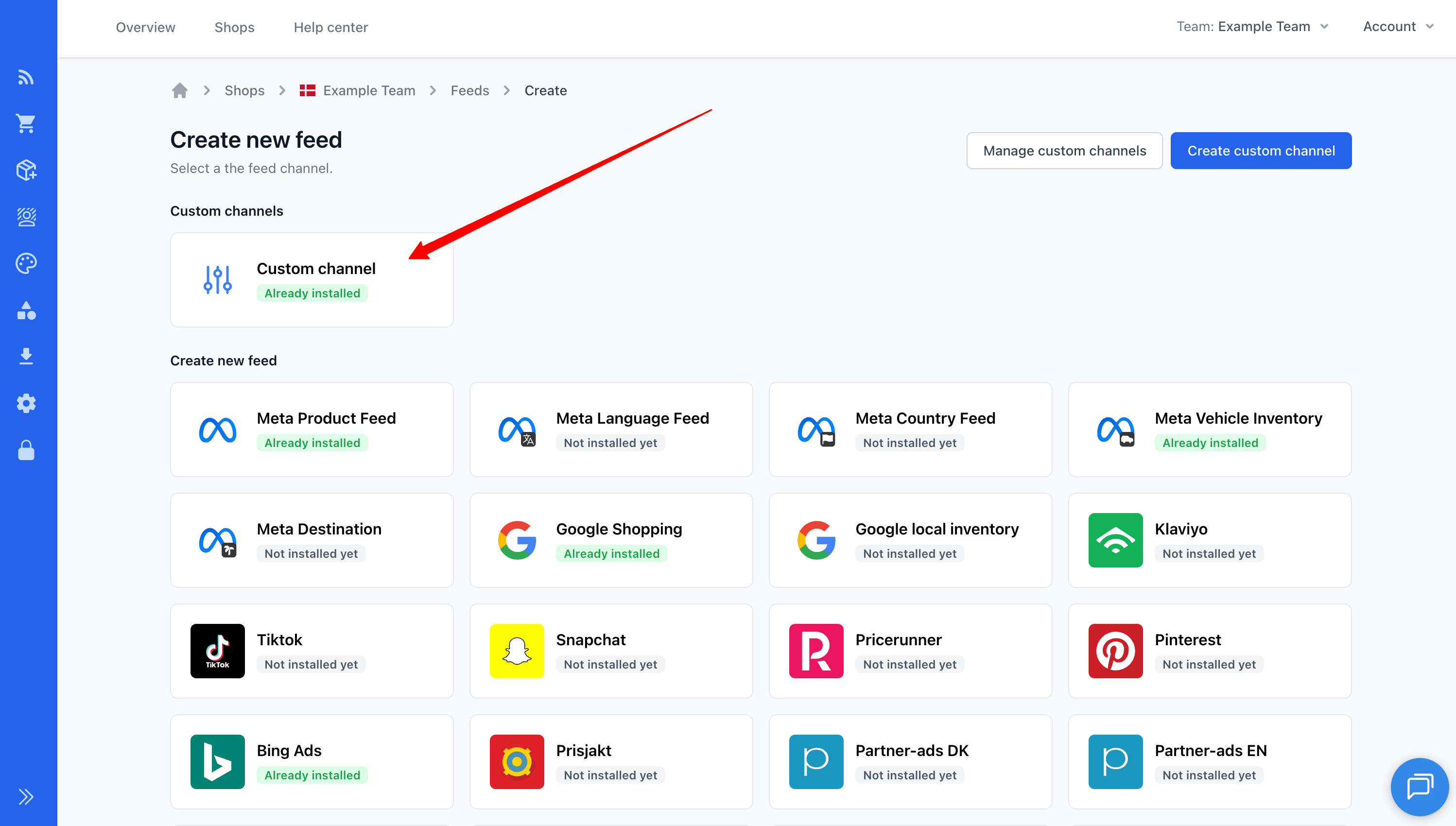Select the shopping cart icon in the sidebar
This screenshot has height=826, width=1456.
[x=26, y=123]
